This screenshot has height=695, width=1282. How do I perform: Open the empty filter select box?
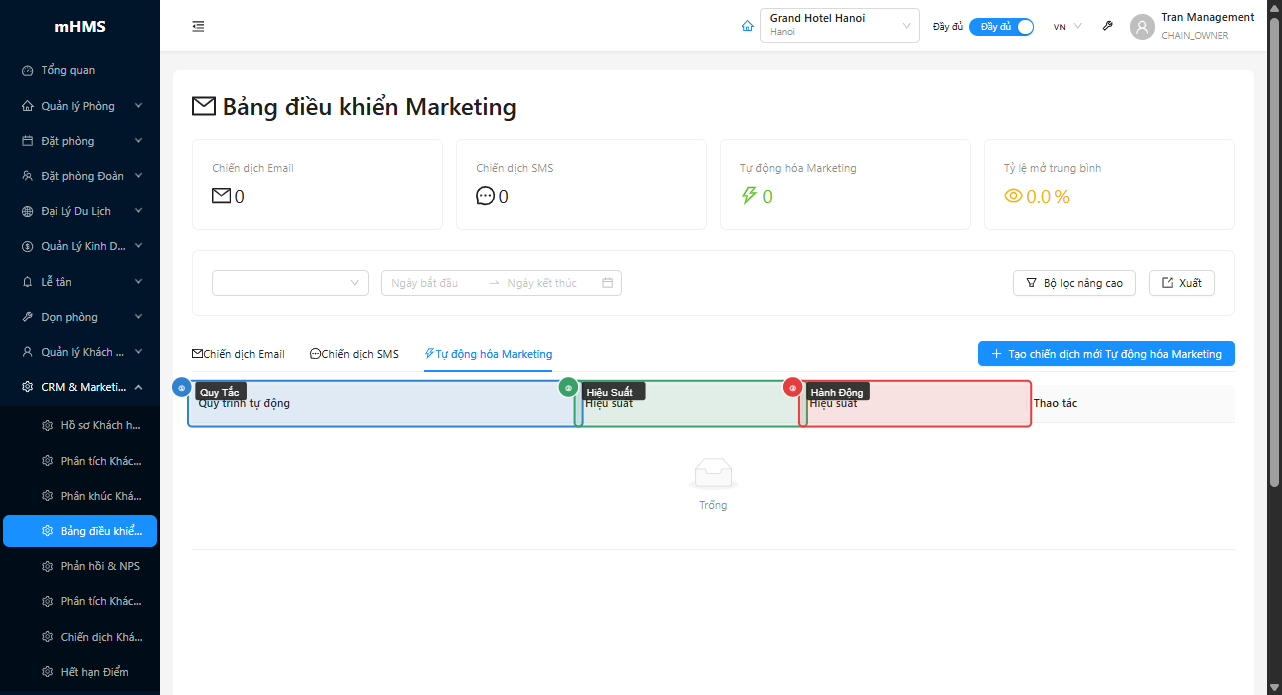tap(290, 283)
